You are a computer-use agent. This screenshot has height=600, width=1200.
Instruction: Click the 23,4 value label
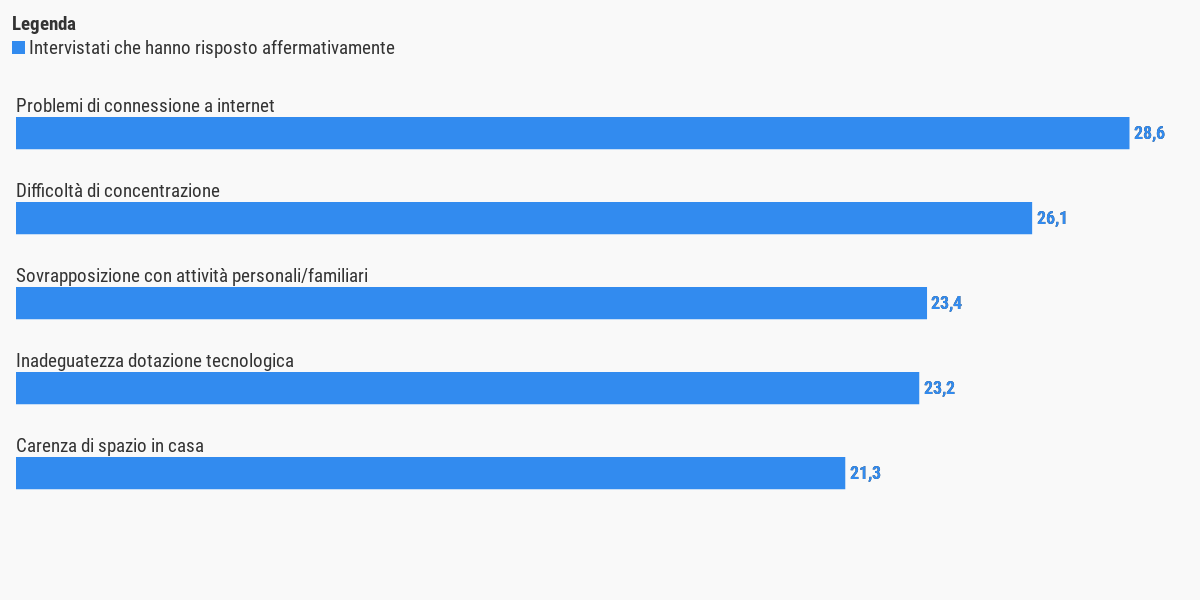coord(946,303)
